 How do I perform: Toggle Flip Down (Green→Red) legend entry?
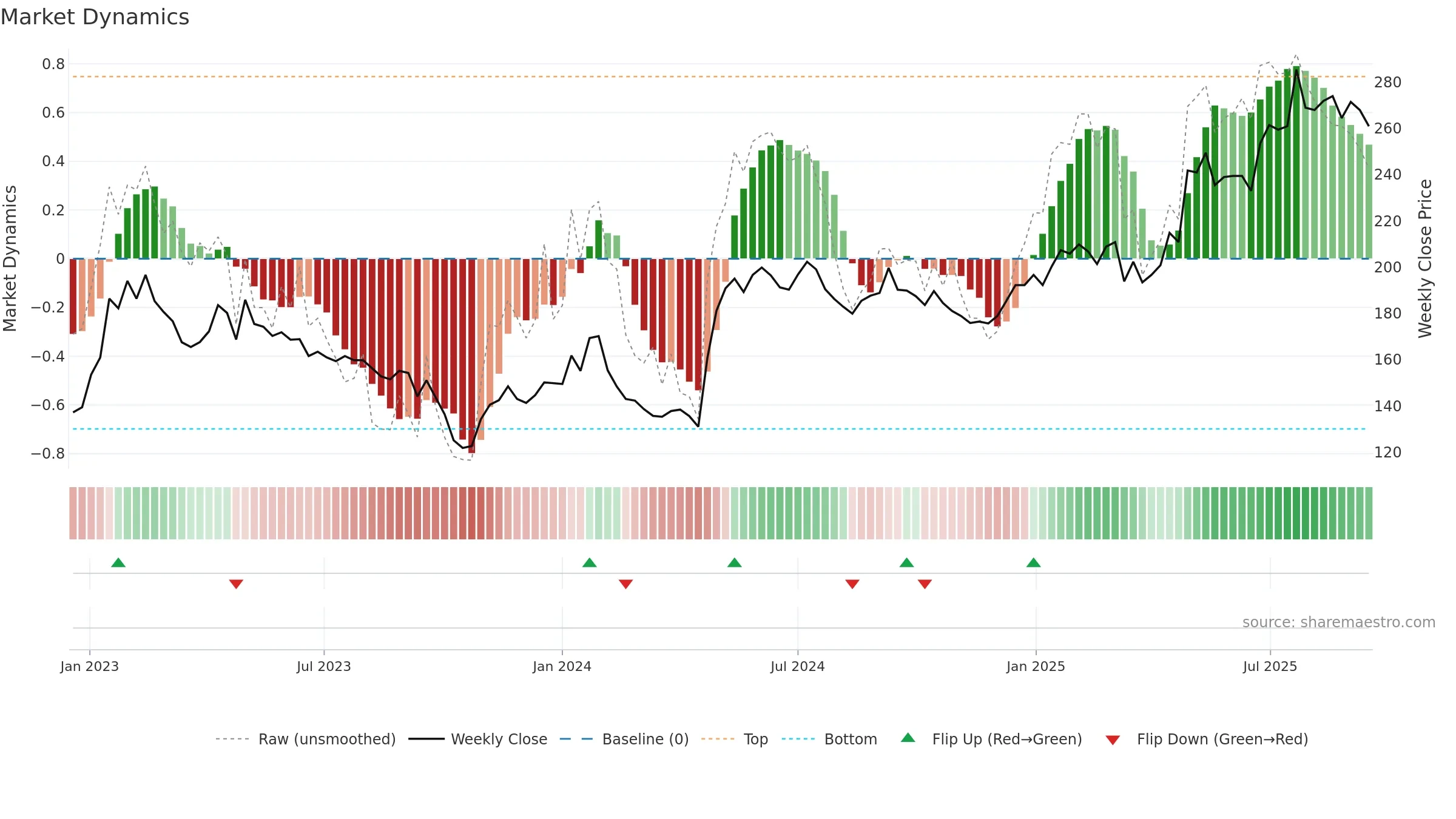[x=1207, y=739]
